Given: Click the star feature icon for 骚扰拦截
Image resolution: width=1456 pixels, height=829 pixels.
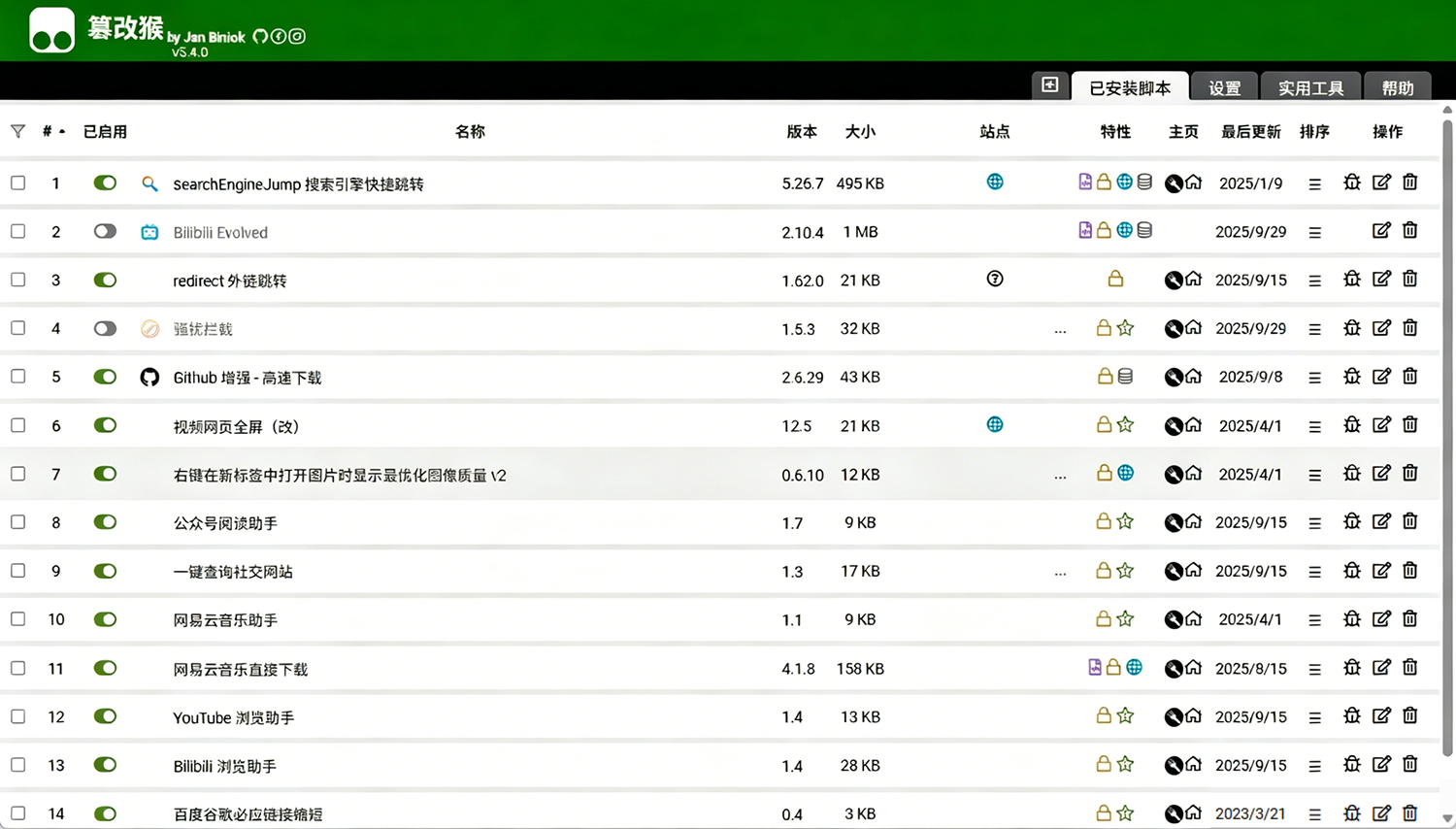Looking at the screenshot, I should 1125,328.
